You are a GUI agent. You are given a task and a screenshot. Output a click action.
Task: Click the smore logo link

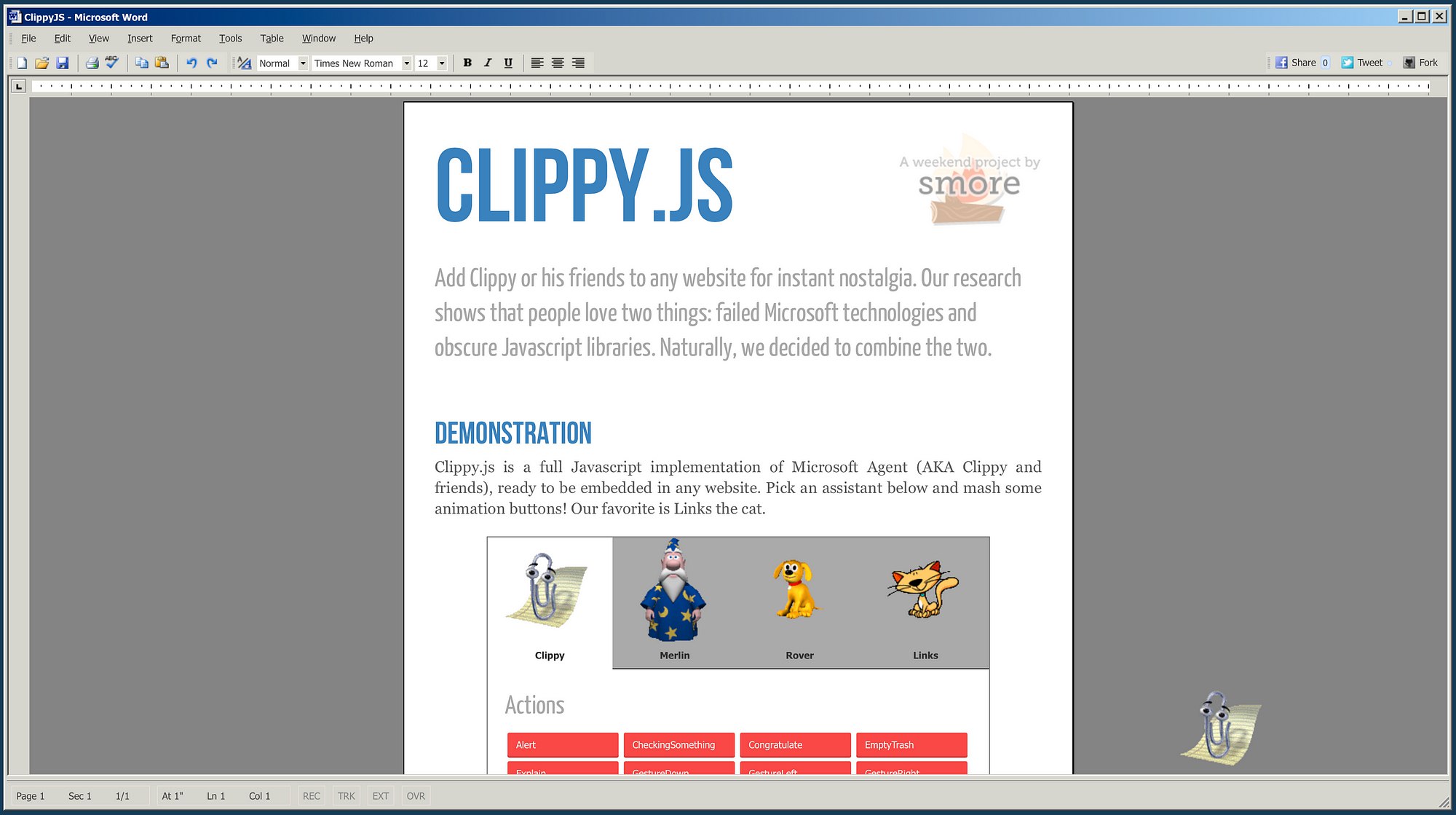click(970, 179)
